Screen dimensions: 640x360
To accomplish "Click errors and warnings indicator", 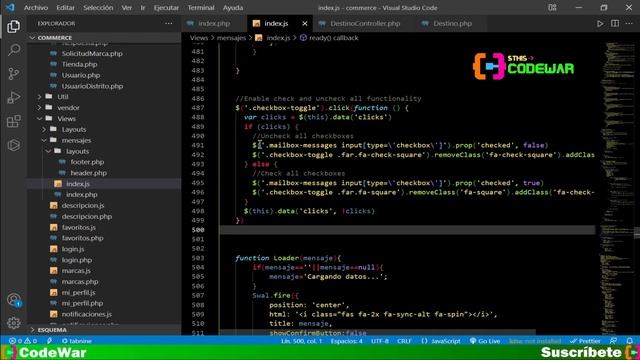I will click(x=23, y=341).
